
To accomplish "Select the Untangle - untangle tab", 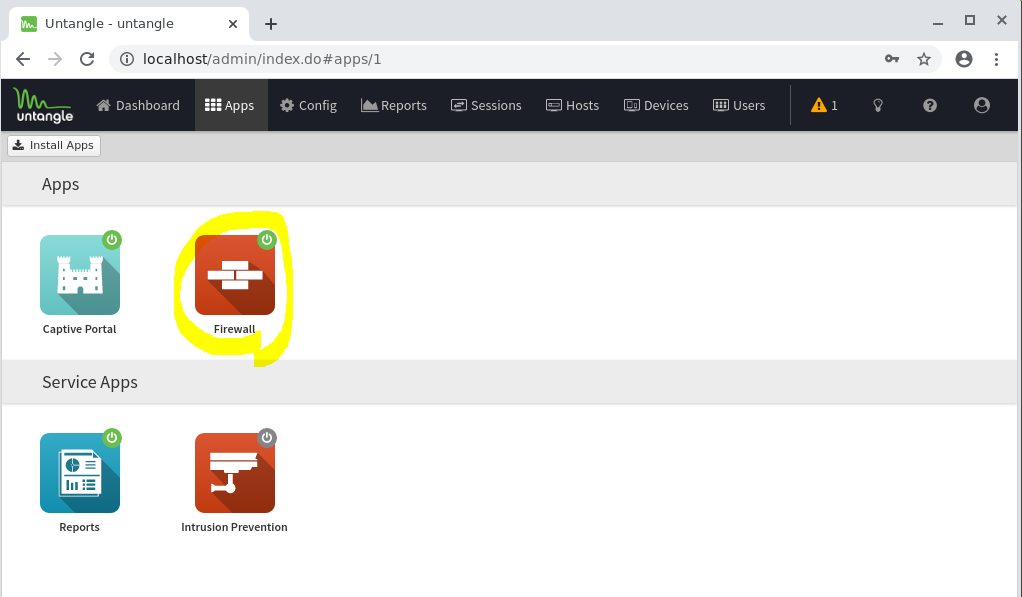I will click(129, 24).
